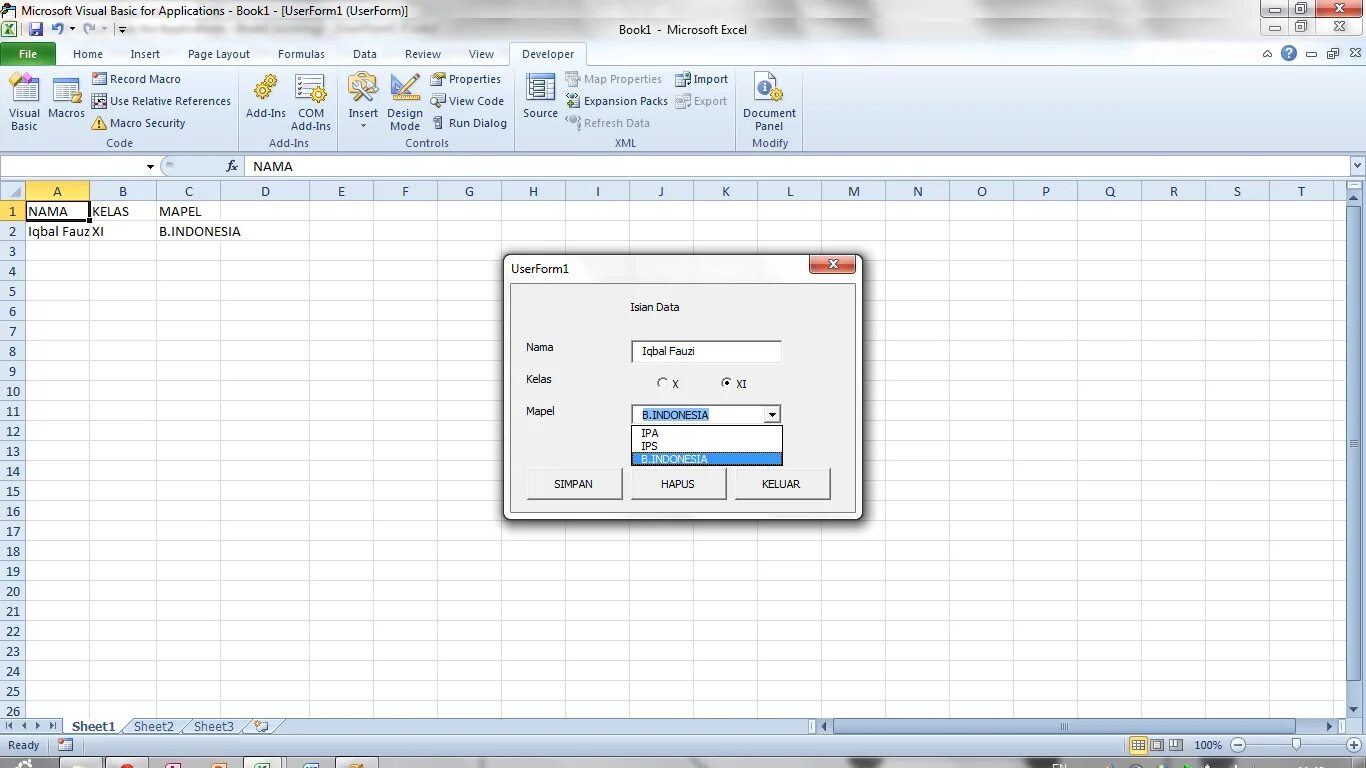Viewport: 1366px width, 768px height.
Task: Toggle Design Mode
Action: point(405,102)
